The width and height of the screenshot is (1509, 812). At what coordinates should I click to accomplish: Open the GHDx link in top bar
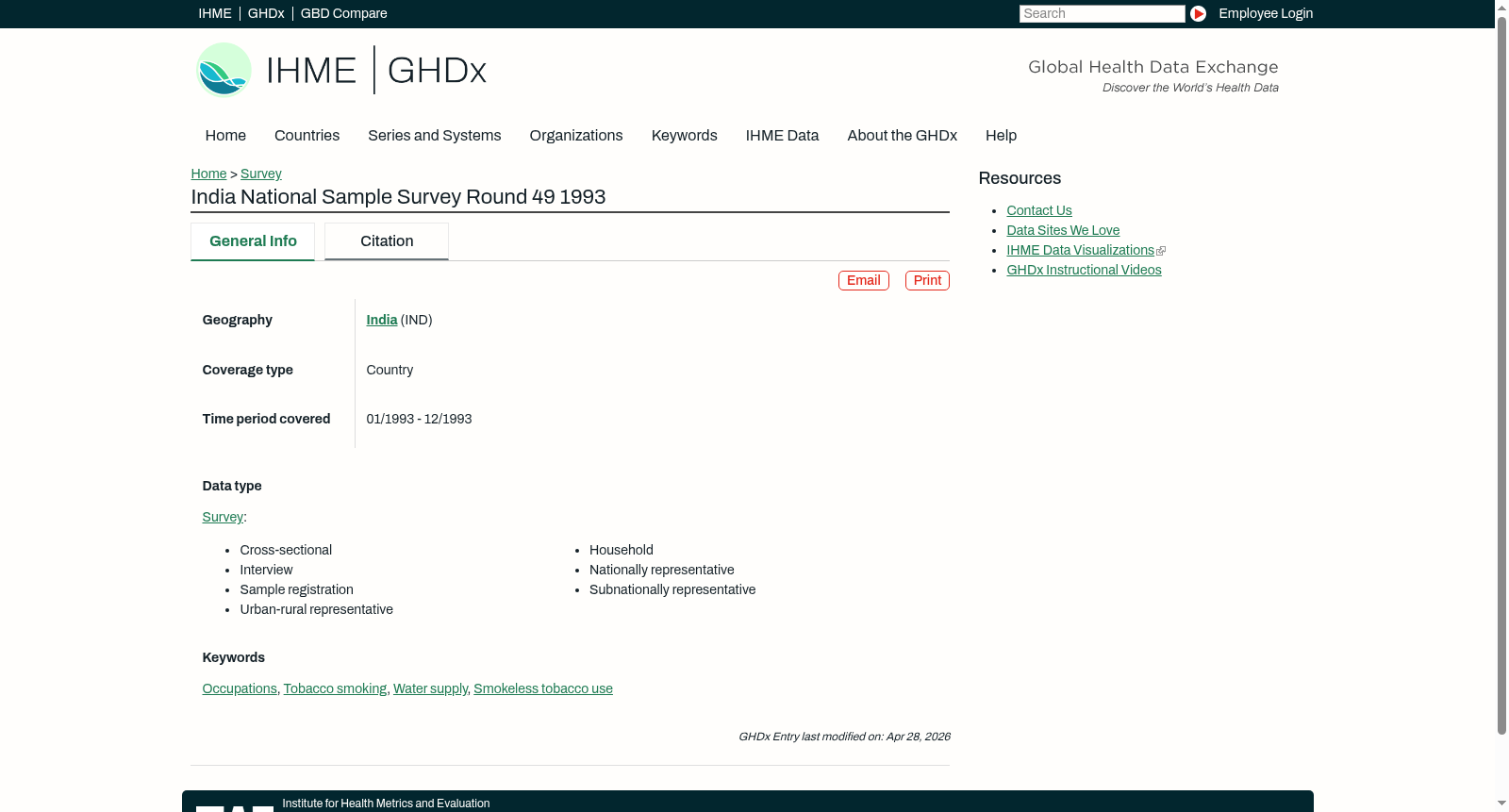[266, 13]
